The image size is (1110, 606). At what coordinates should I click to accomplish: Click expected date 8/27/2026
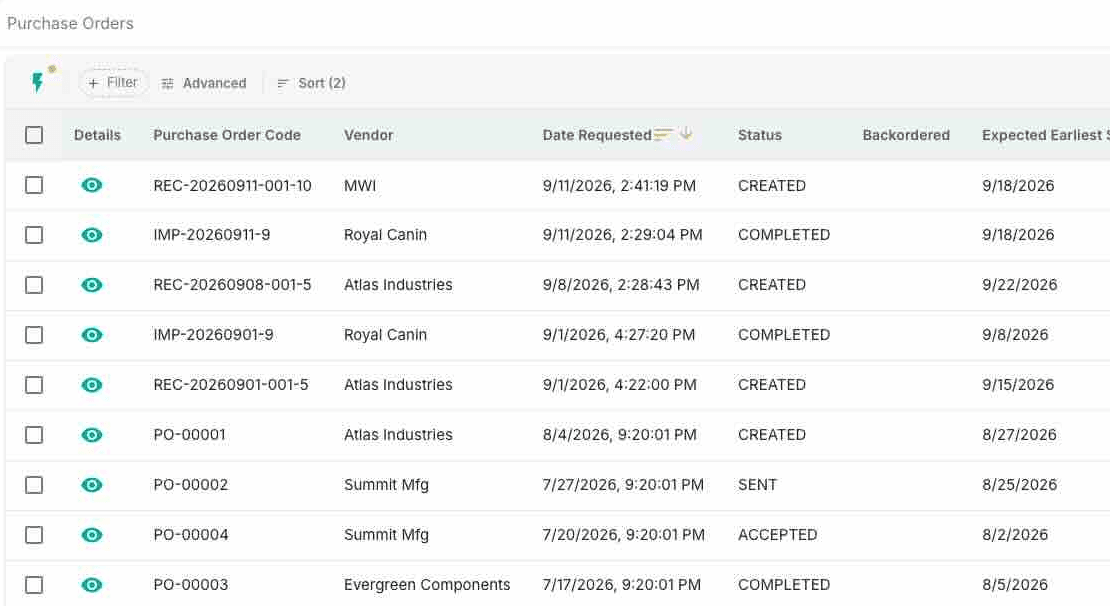click(x=1019, y=435)
